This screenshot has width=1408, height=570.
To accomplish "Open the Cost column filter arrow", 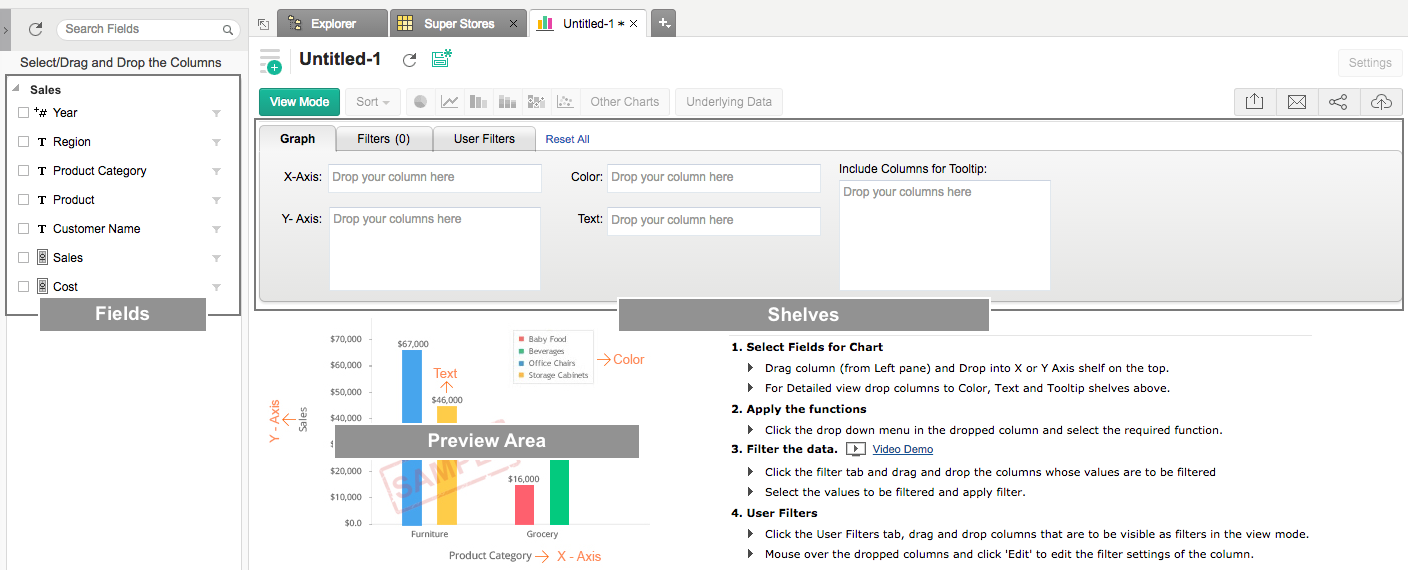I will [x=217, y=287].
